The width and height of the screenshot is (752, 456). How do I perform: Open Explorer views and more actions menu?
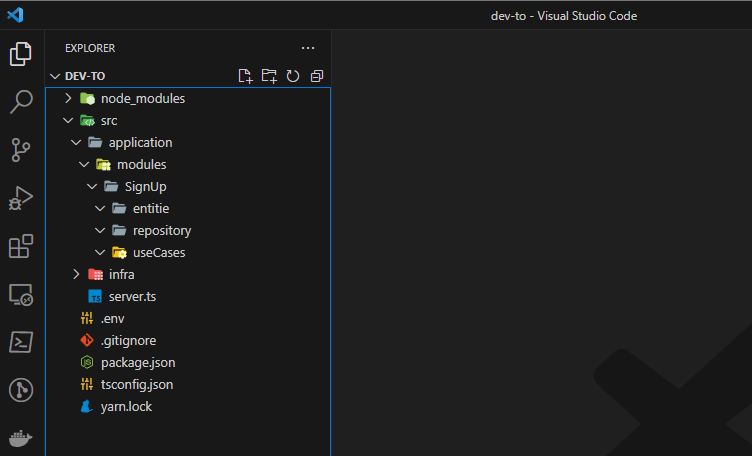(308, 48)
